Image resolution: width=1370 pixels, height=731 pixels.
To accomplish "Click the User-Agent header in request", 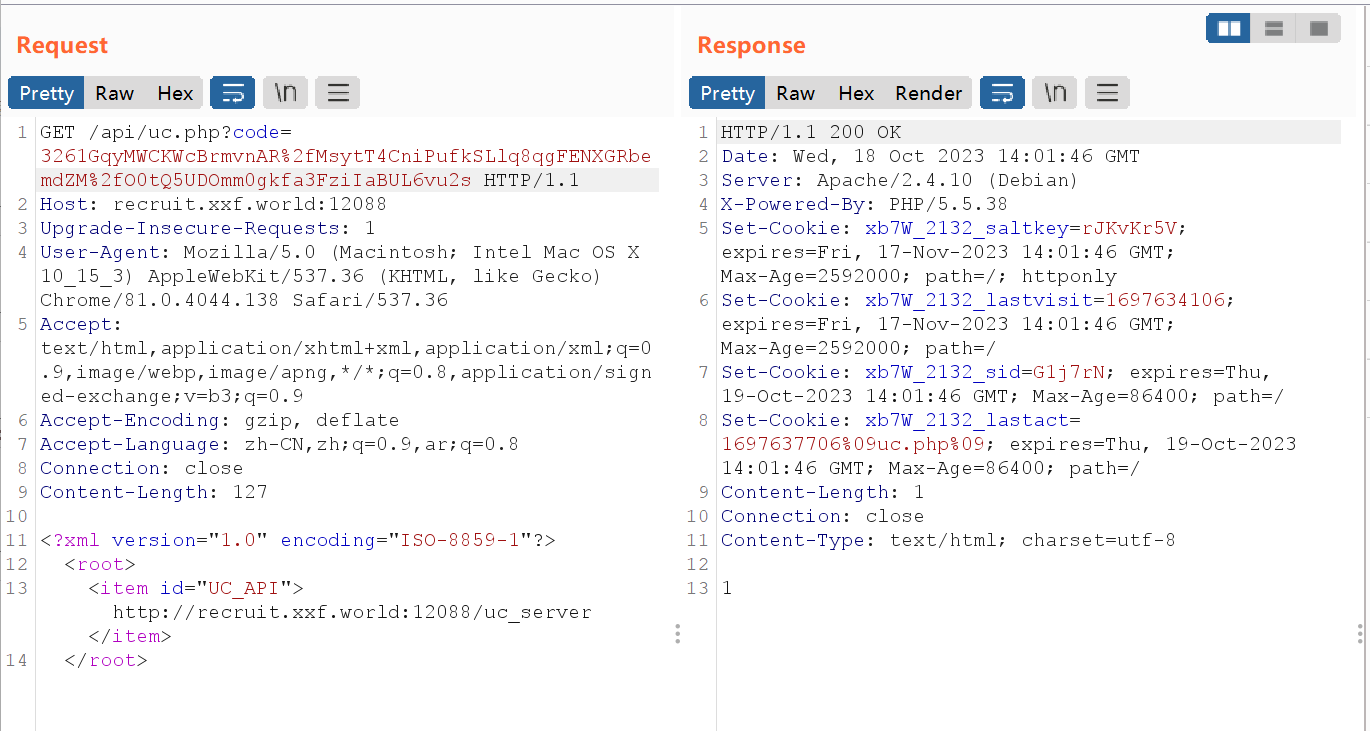I will [x=340, y=276].
